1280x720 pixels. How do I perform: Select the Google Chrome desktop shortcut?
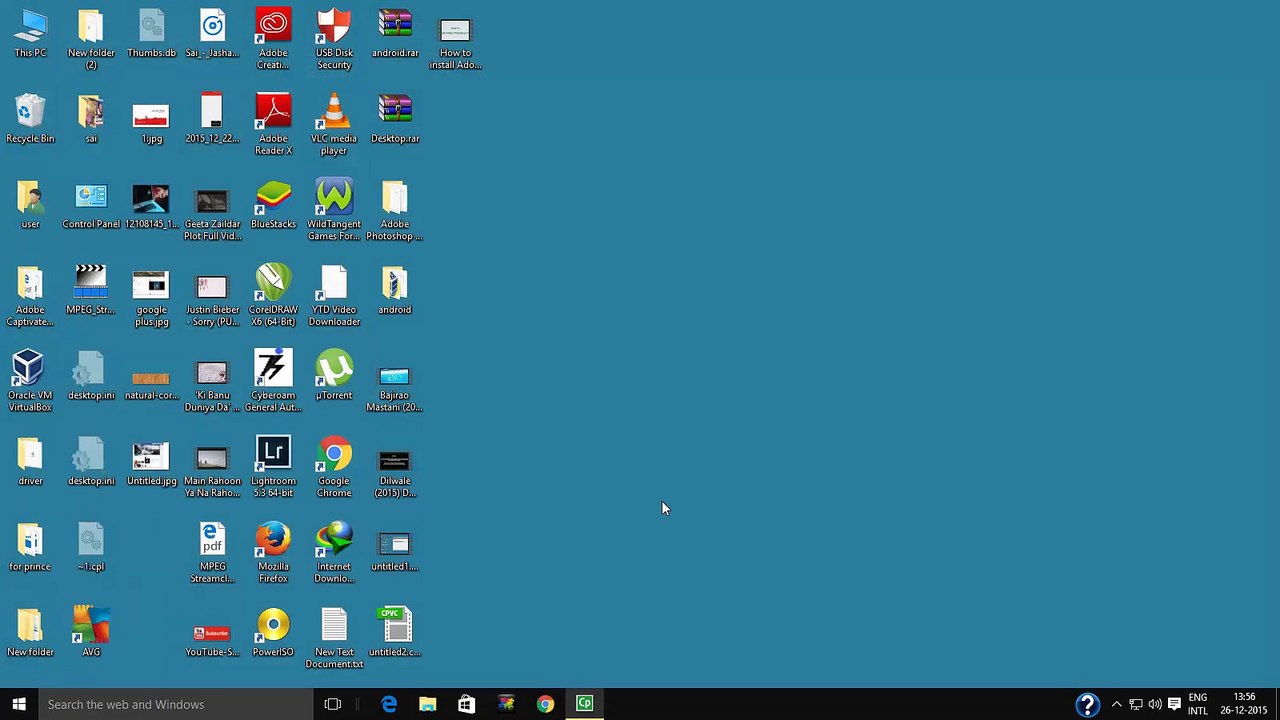pyautogui.click(x=334, y=467)
